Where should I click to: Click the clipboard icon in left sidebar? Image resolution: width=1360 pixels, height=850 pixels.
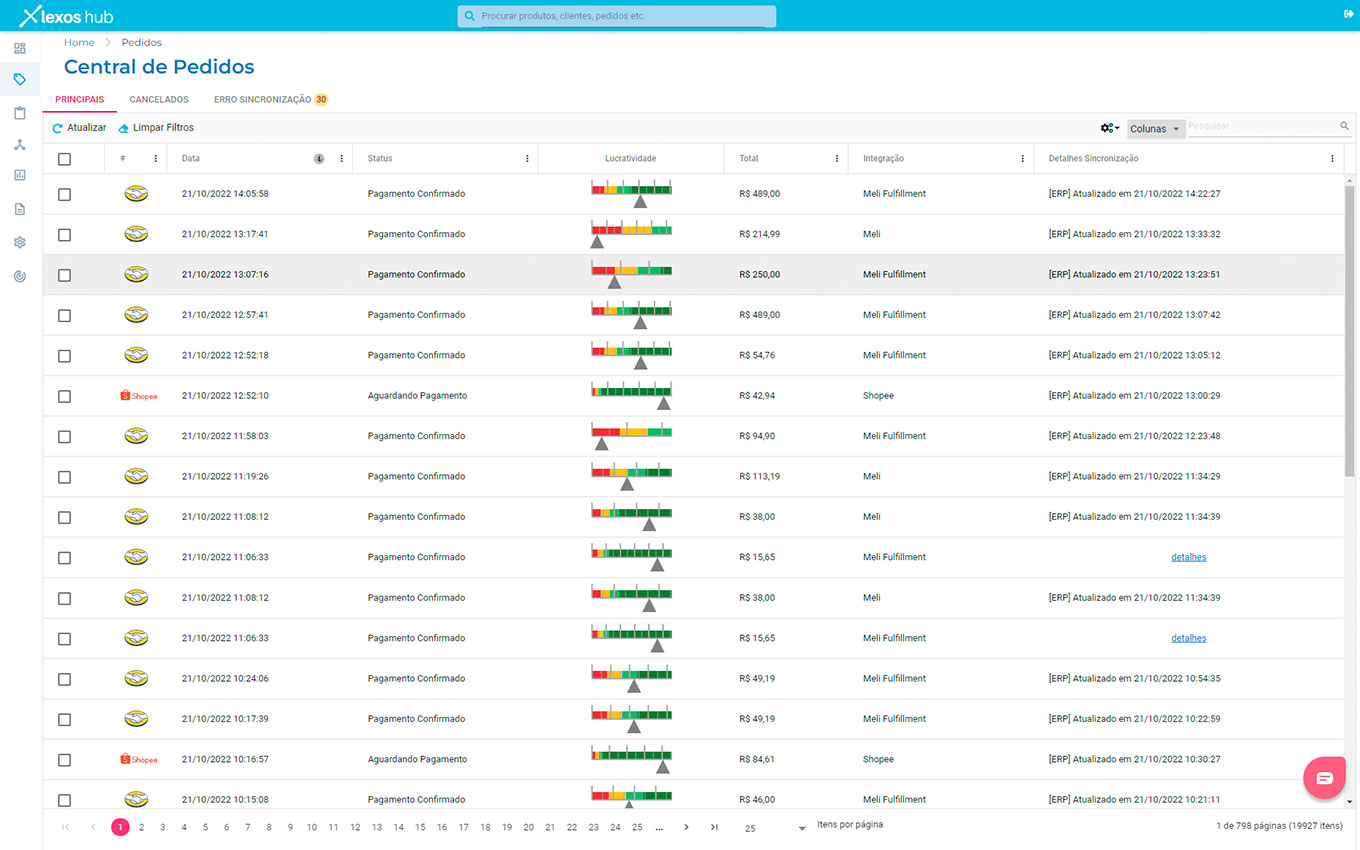(x=20, y=113)
